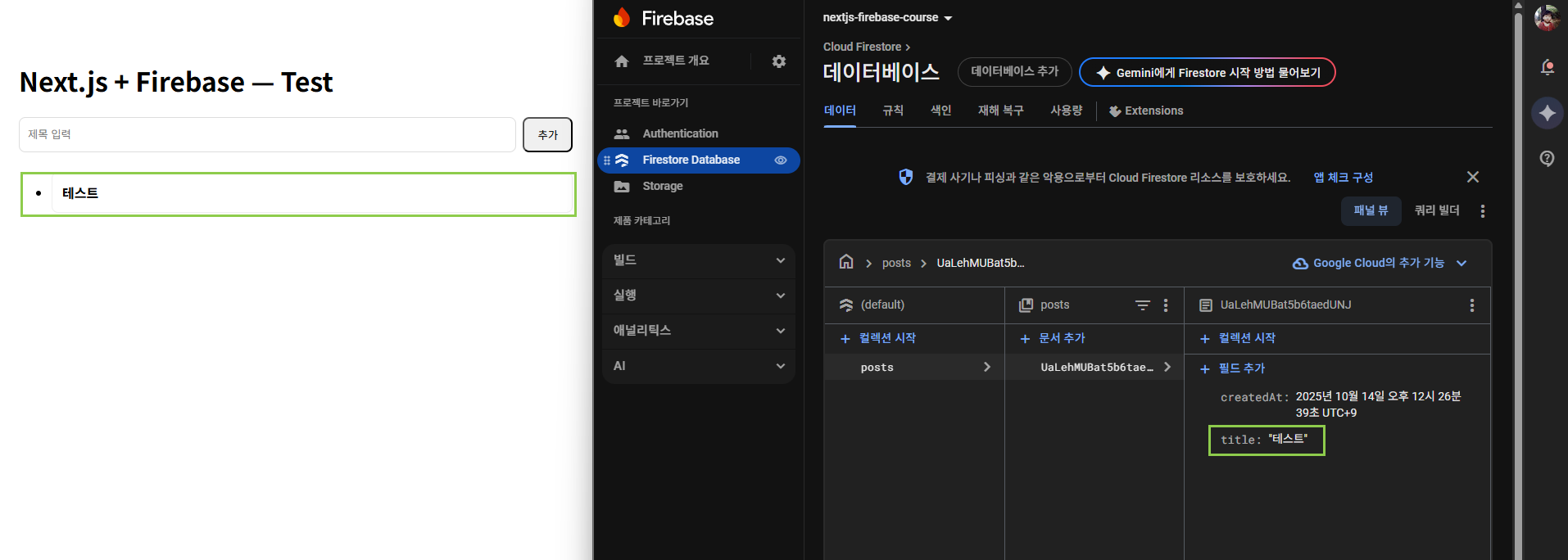Select the 패널 뷰 view
Viewport: 1568px width, 560px height.
[1371, 210]
